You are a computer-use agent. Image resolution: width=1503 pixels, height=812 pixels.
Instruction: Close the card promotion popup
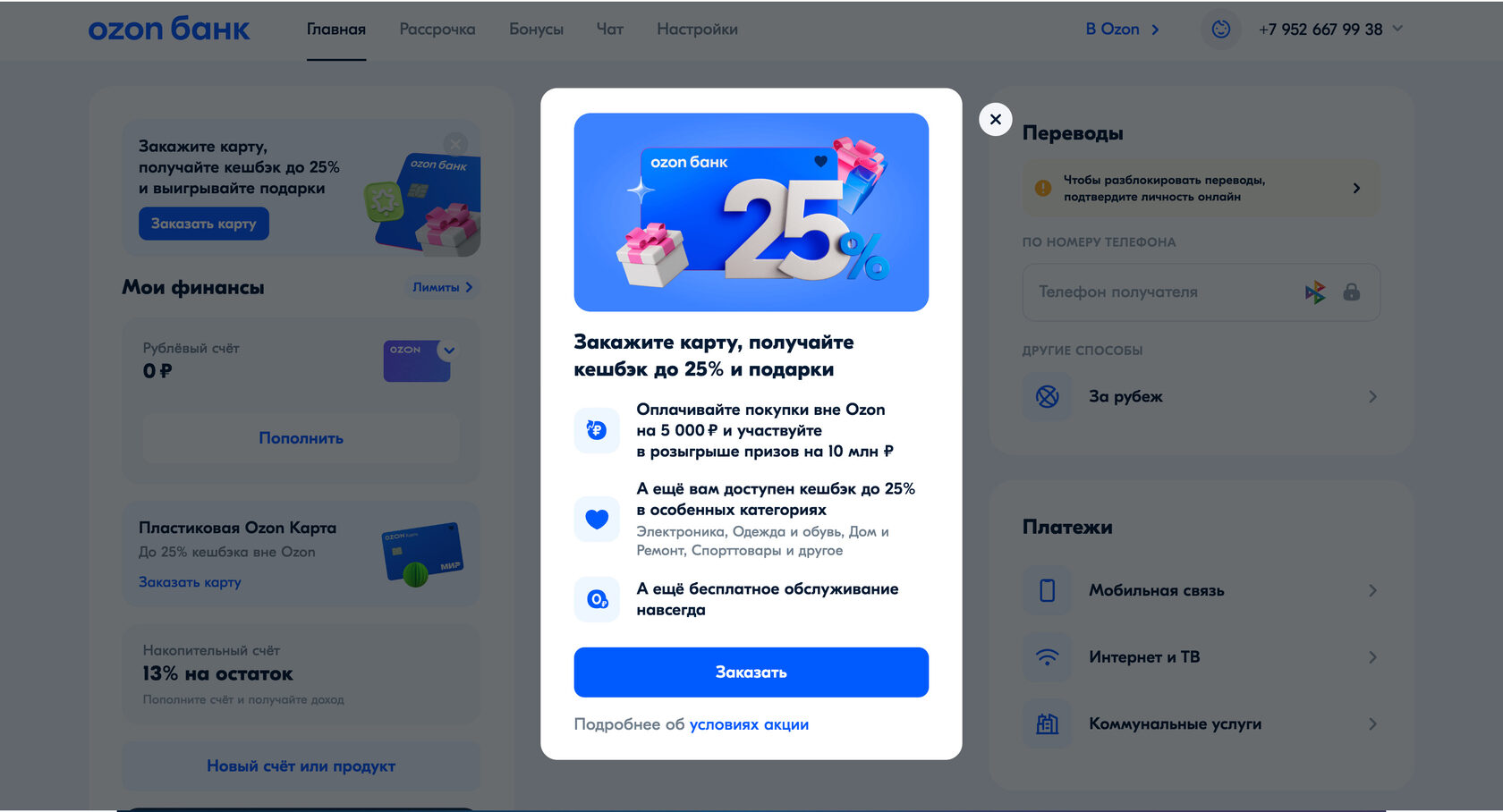(x=995, y=119)
